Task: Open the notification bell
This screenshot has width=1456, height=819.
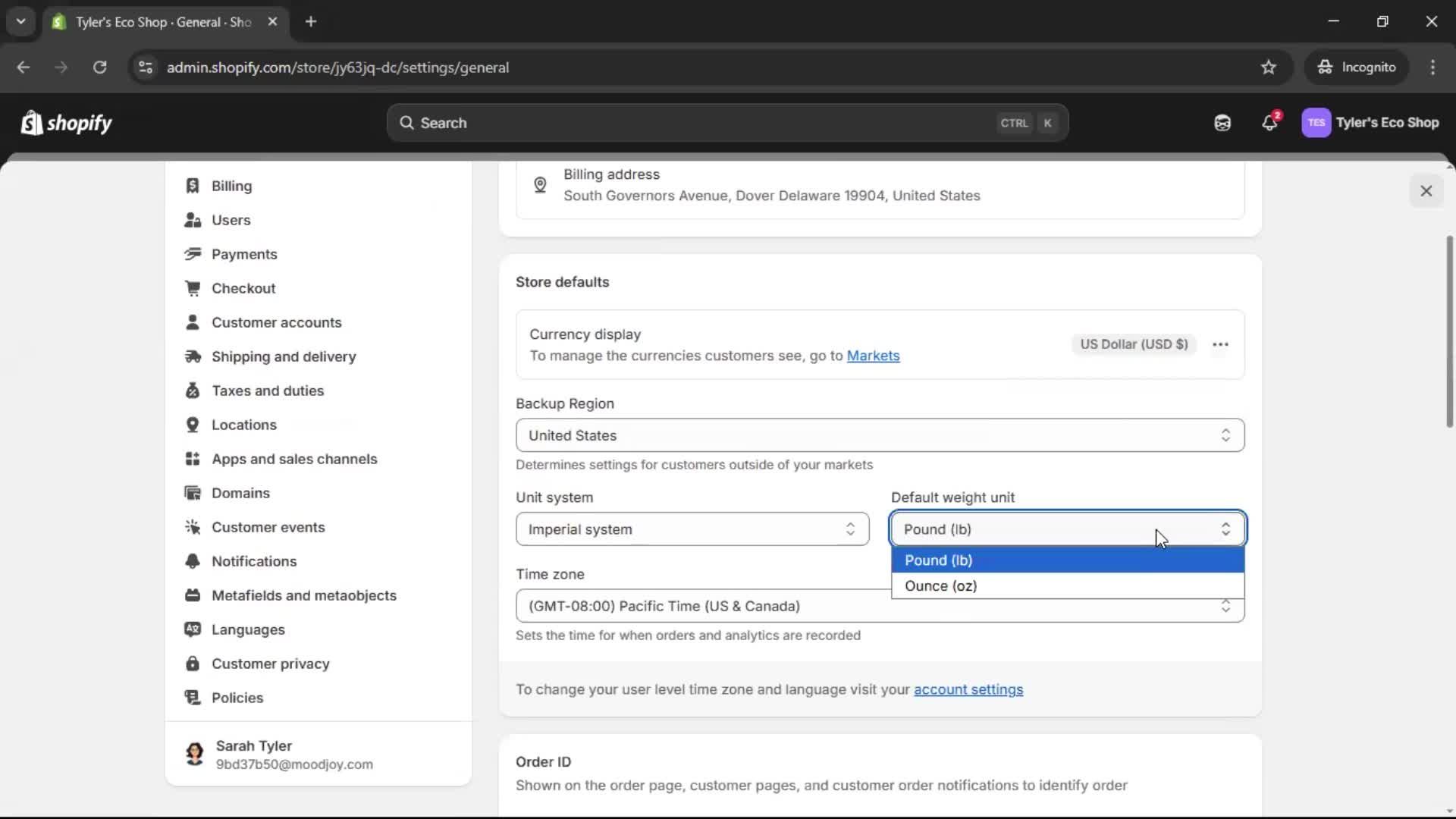Action: pyautogui.click(x=1270, y=122)
